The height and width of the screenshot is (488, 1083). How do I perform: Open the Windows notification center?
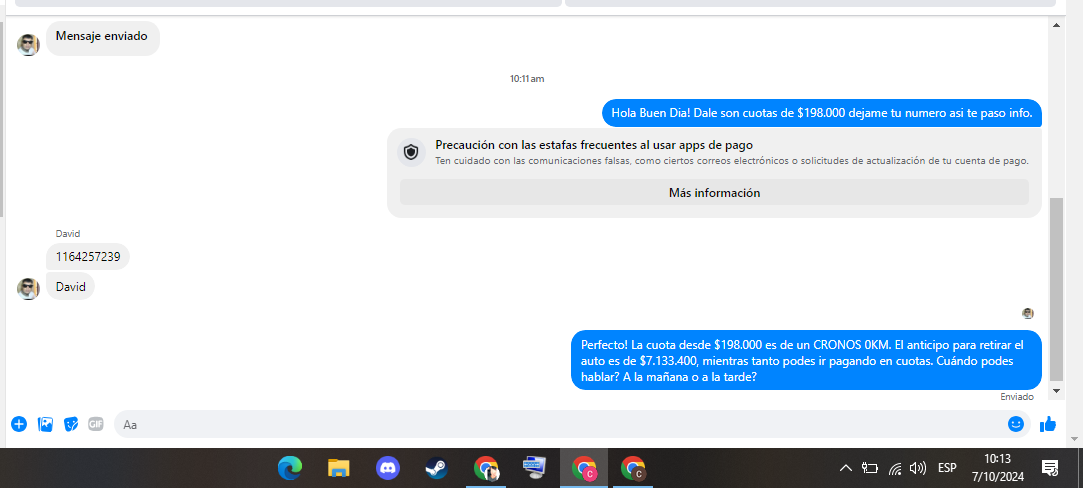pyautogui.click(x=1050, y=468)
